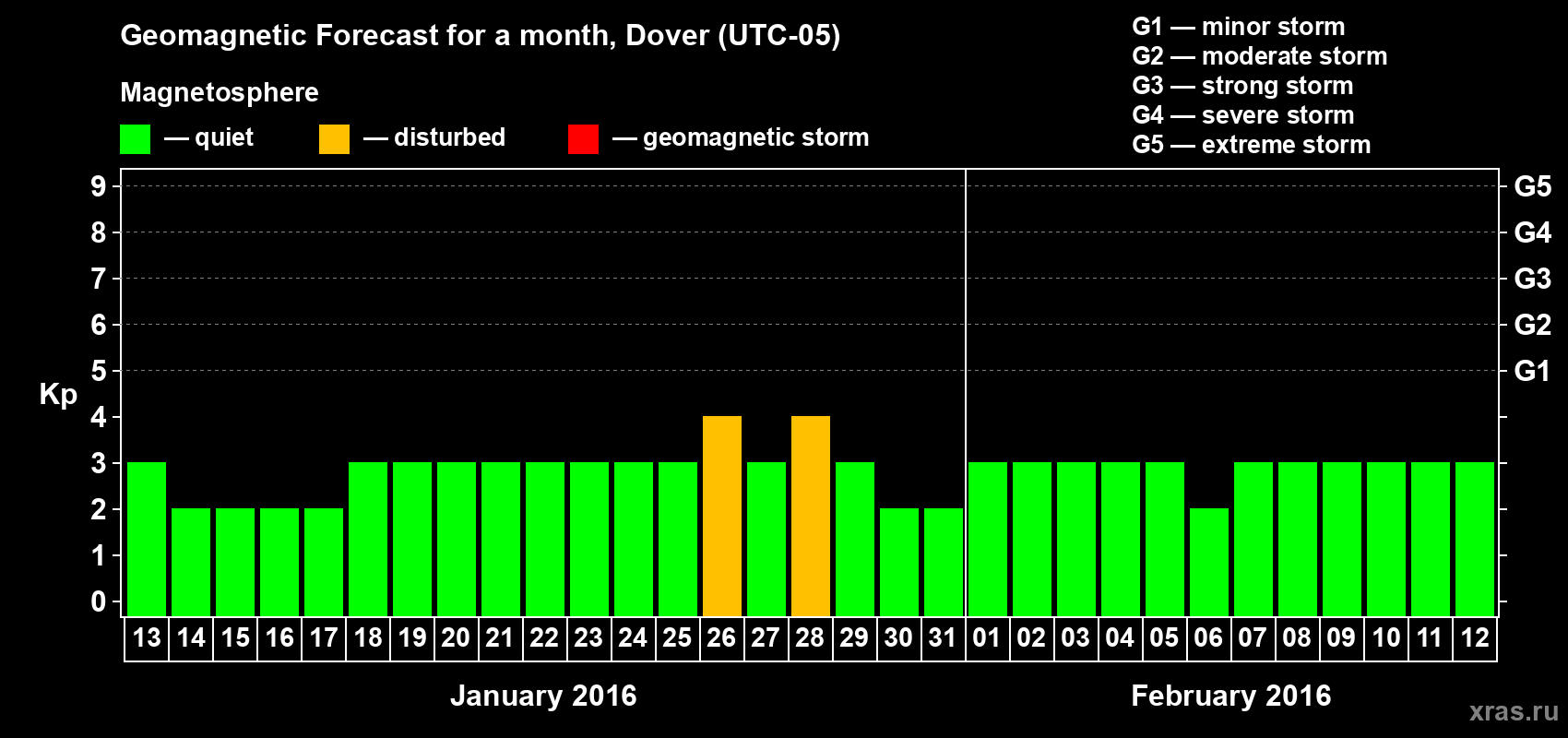Viewport: 1568px width, 738px height.
Task: Click date label 09 on the axis
Action: (x=1341, y=638)
